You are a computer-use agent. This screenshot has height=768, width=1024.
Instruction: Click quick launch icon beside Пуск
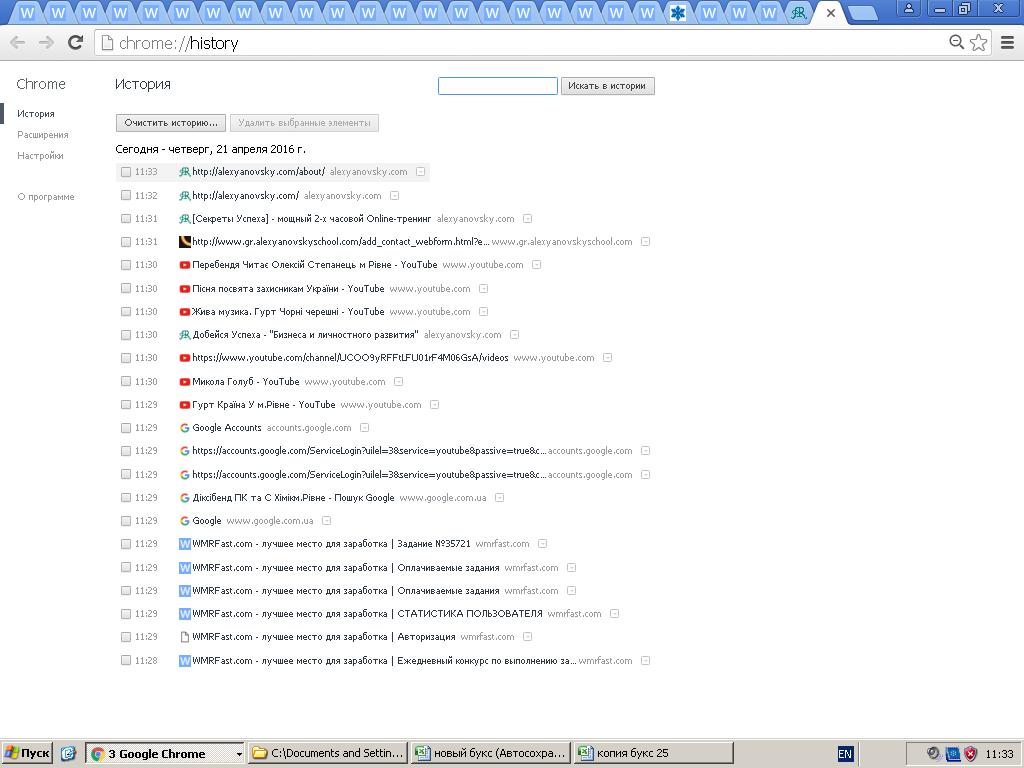point(68,753)
